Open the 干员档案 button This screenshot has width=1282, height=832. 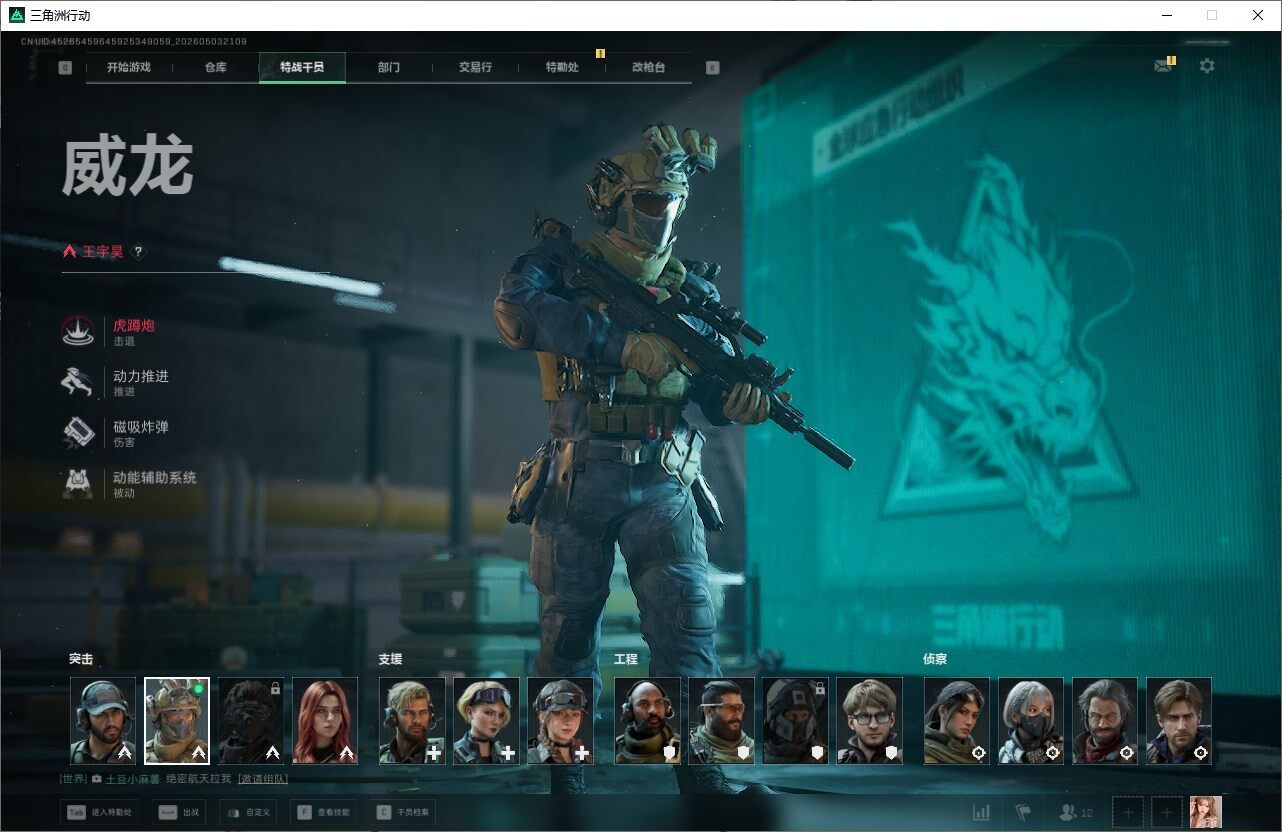[x=403, y=813]
